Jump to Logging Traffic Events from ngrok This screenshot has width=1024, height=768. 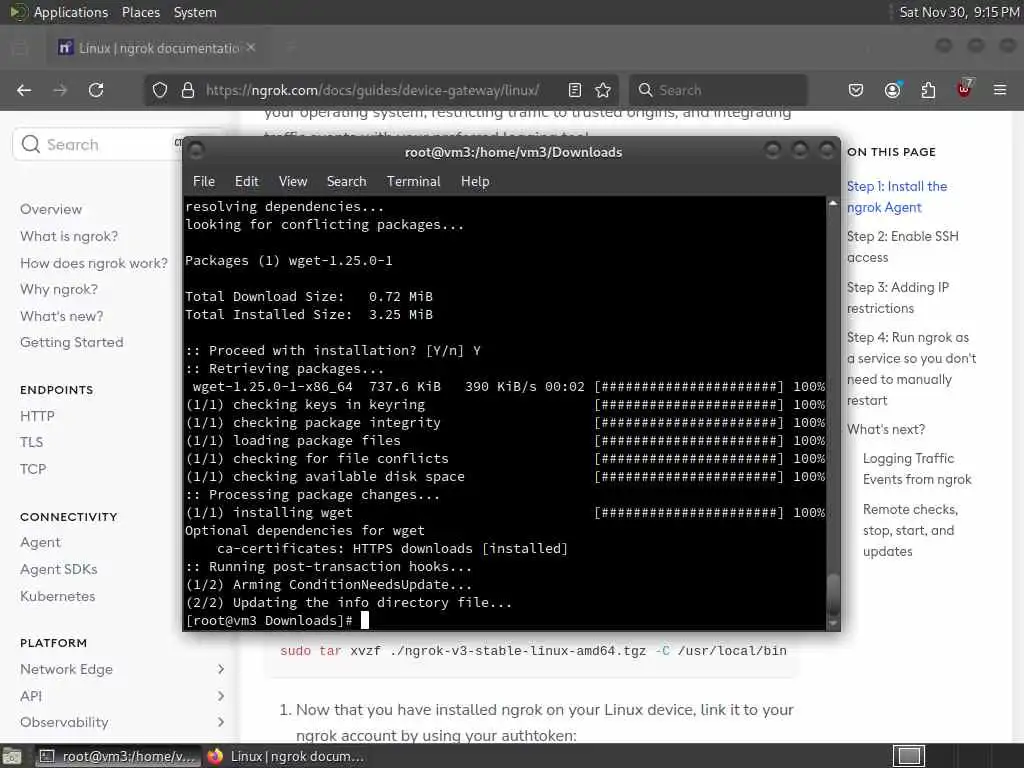[x=917, y=468]
